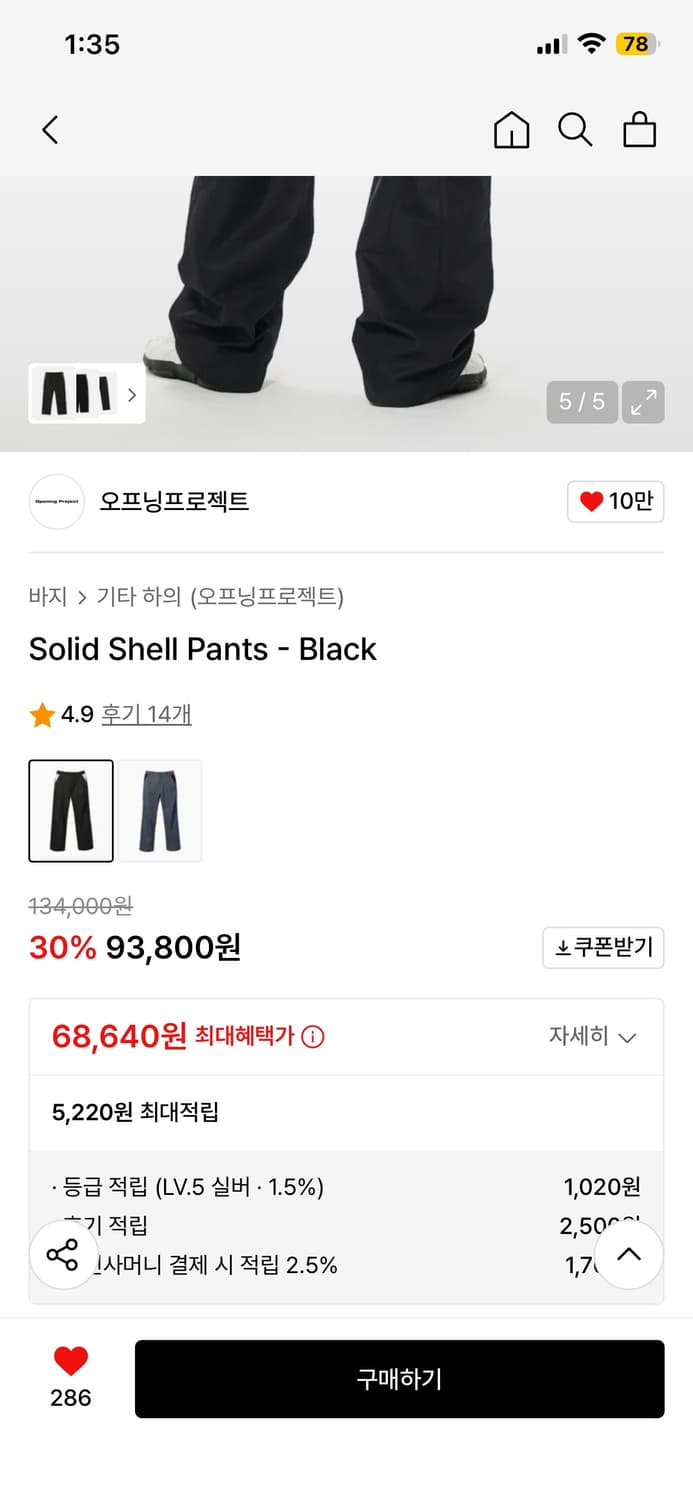Tap the star rating icon

click(x=42, y=714)
